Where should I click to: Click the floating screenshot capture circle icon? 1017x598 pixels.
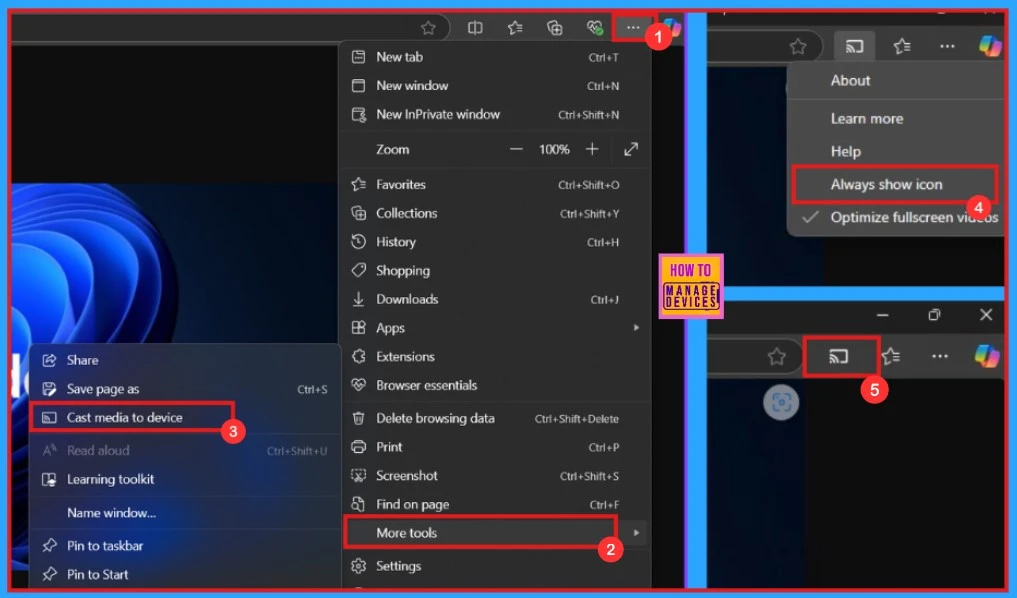[781, 402]
